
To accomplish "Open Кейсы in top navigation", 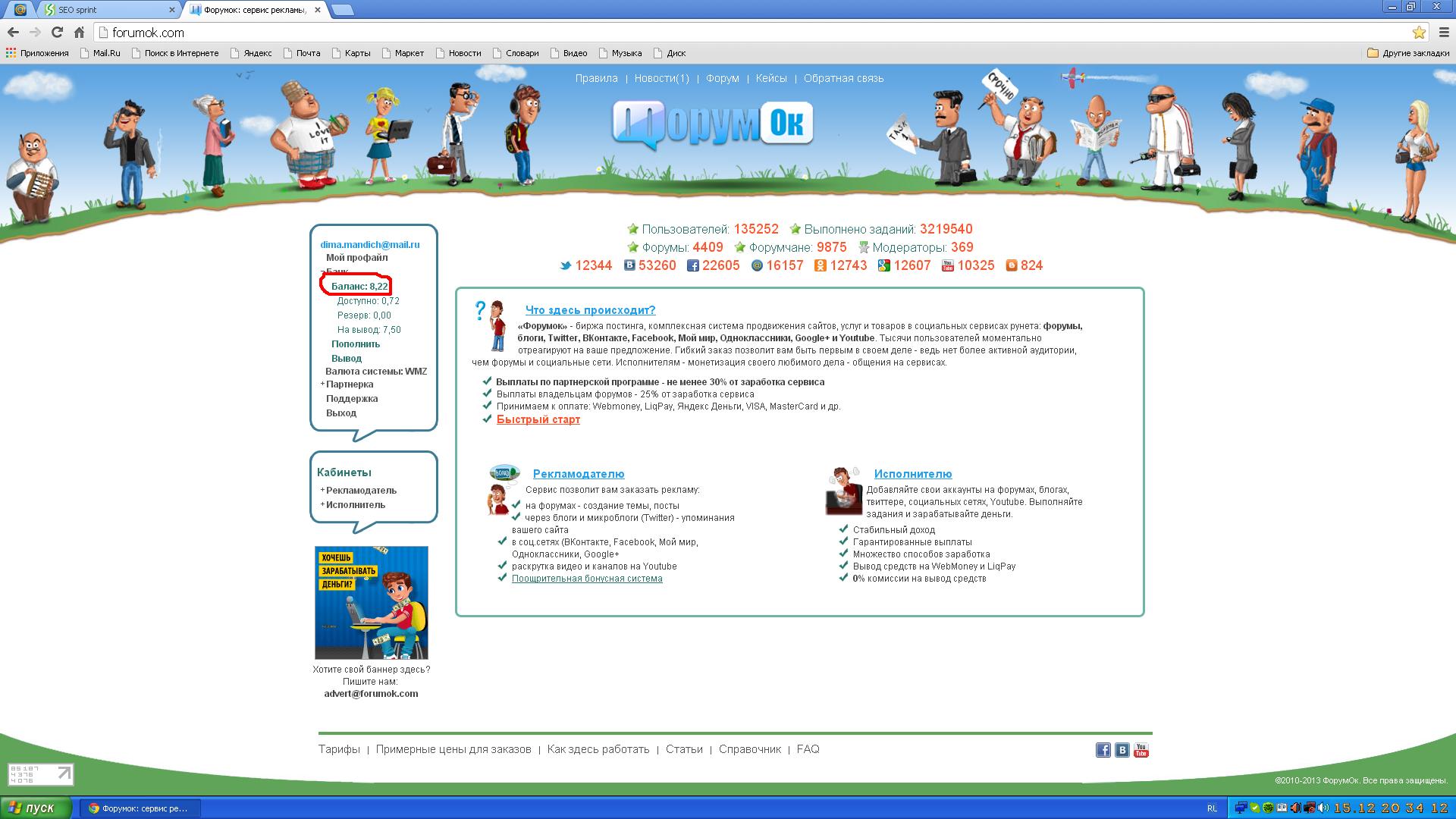I will point(771,78).
